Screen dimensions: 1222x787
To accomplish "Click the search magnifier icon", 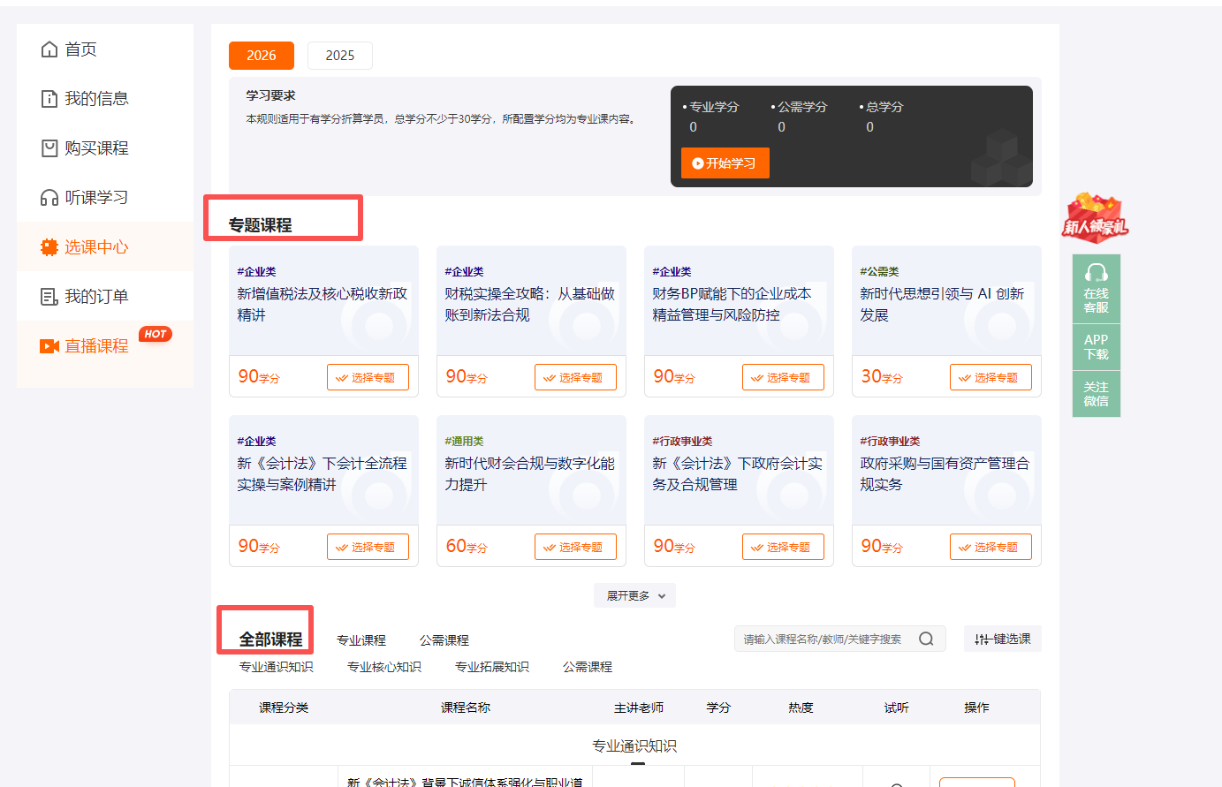I will coord(926,639).
